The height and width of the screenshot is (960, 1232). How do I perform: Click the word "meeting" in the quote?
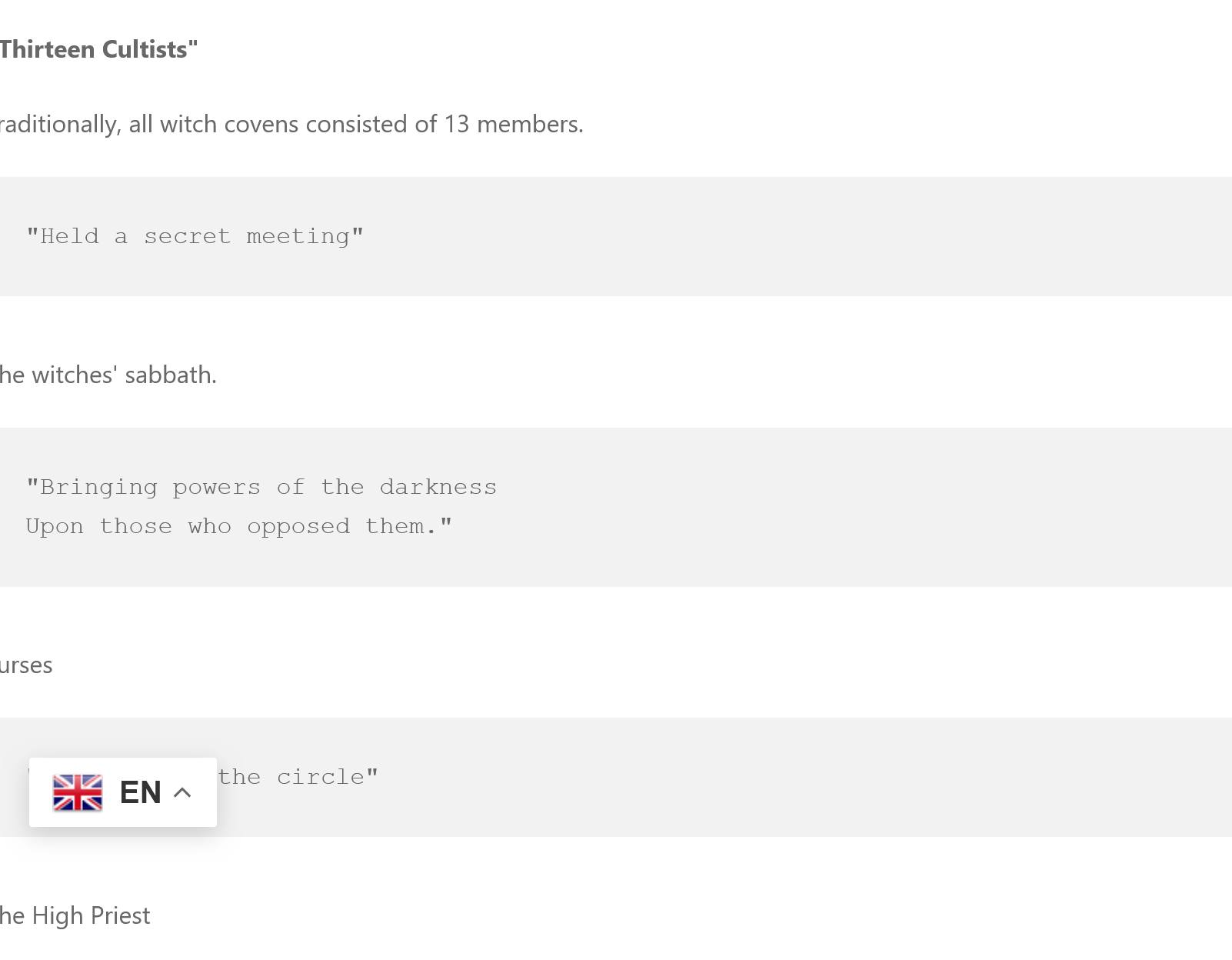tap(301, 236)
